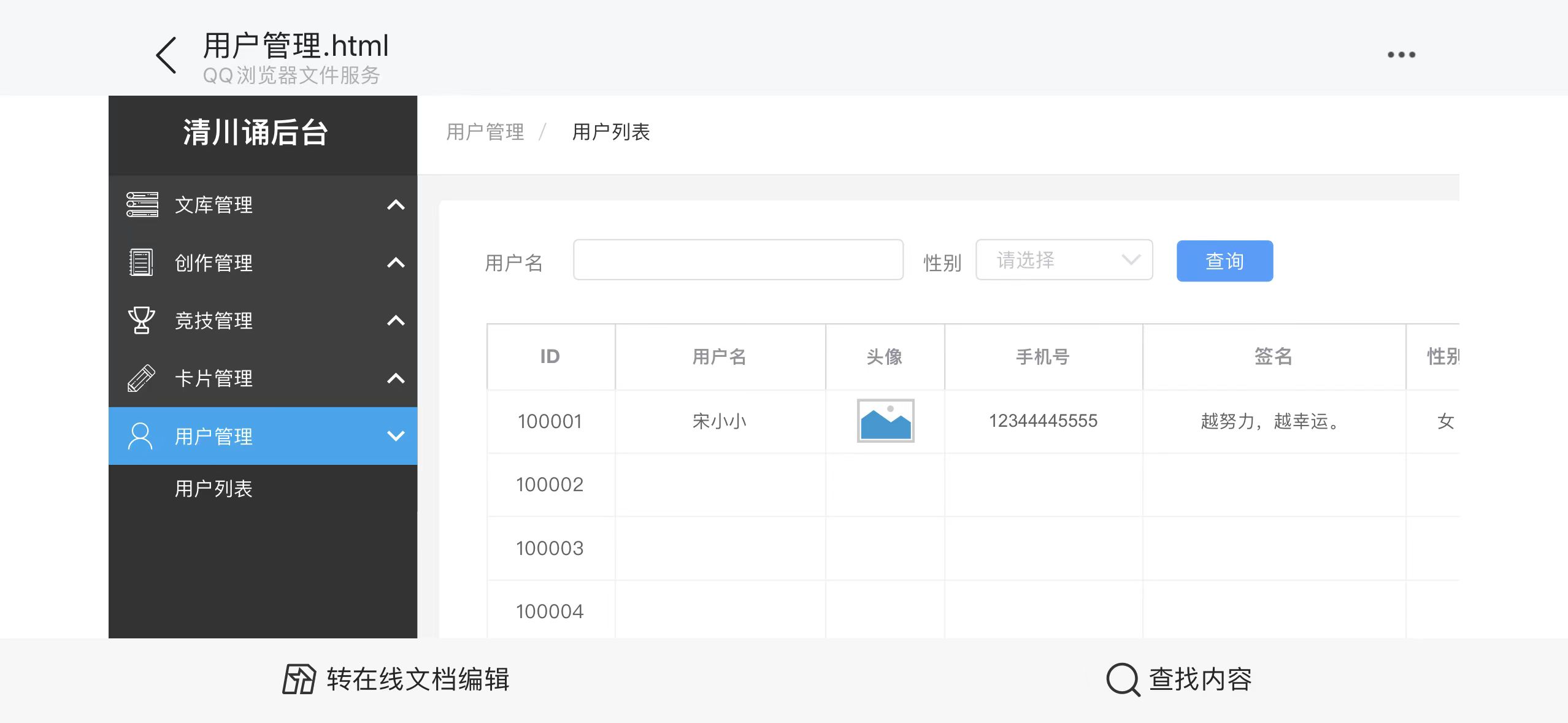Click 转在线文档编辑 at the bottom

pos(396,679)
